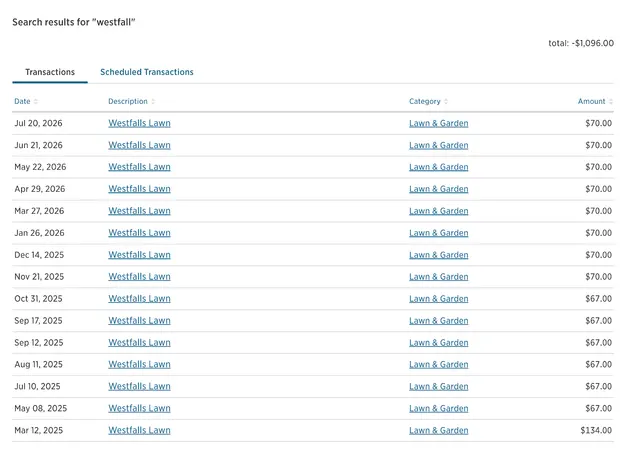Click the $67.00 amount on May 08, 2025 row

click(598, 408)
